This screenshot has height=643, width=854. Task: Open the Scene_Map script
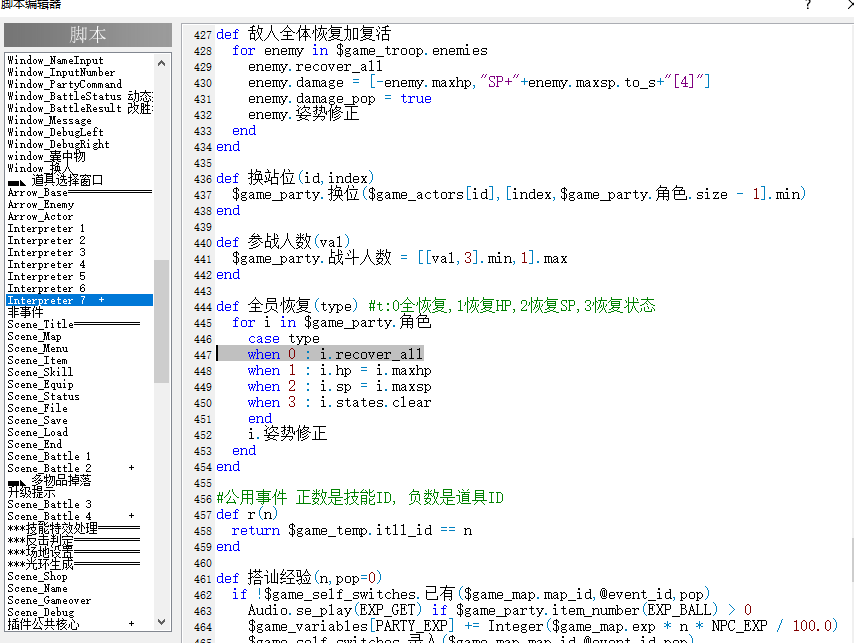(34, 336)
